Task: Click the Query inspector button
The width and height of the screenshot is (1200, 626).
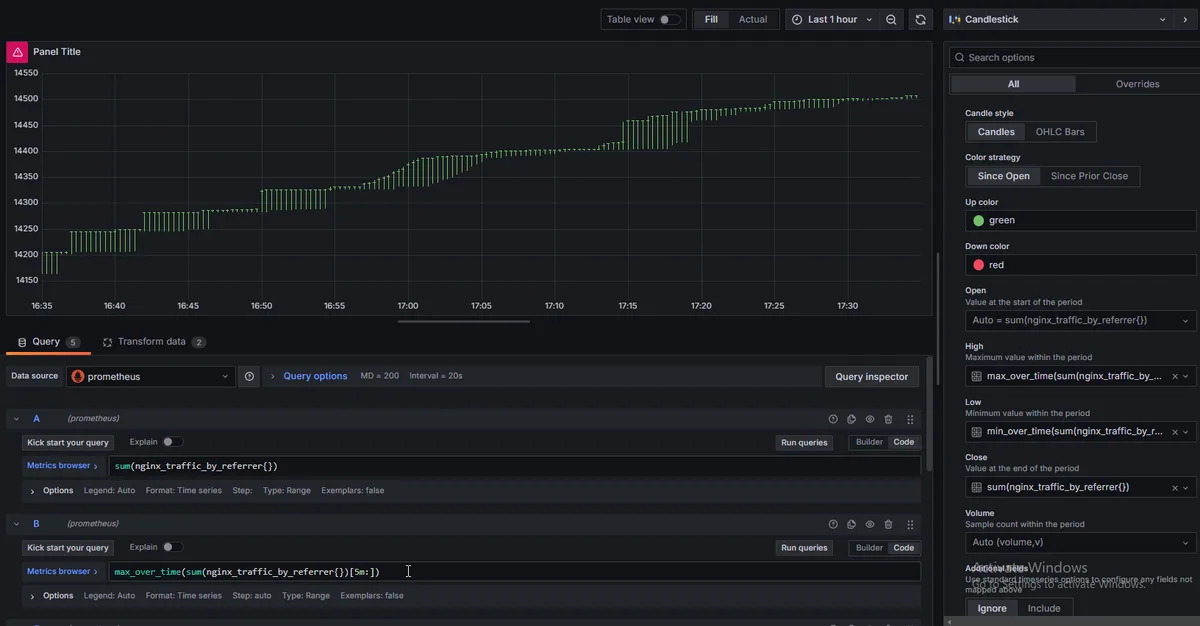Action: coord(870,377)
